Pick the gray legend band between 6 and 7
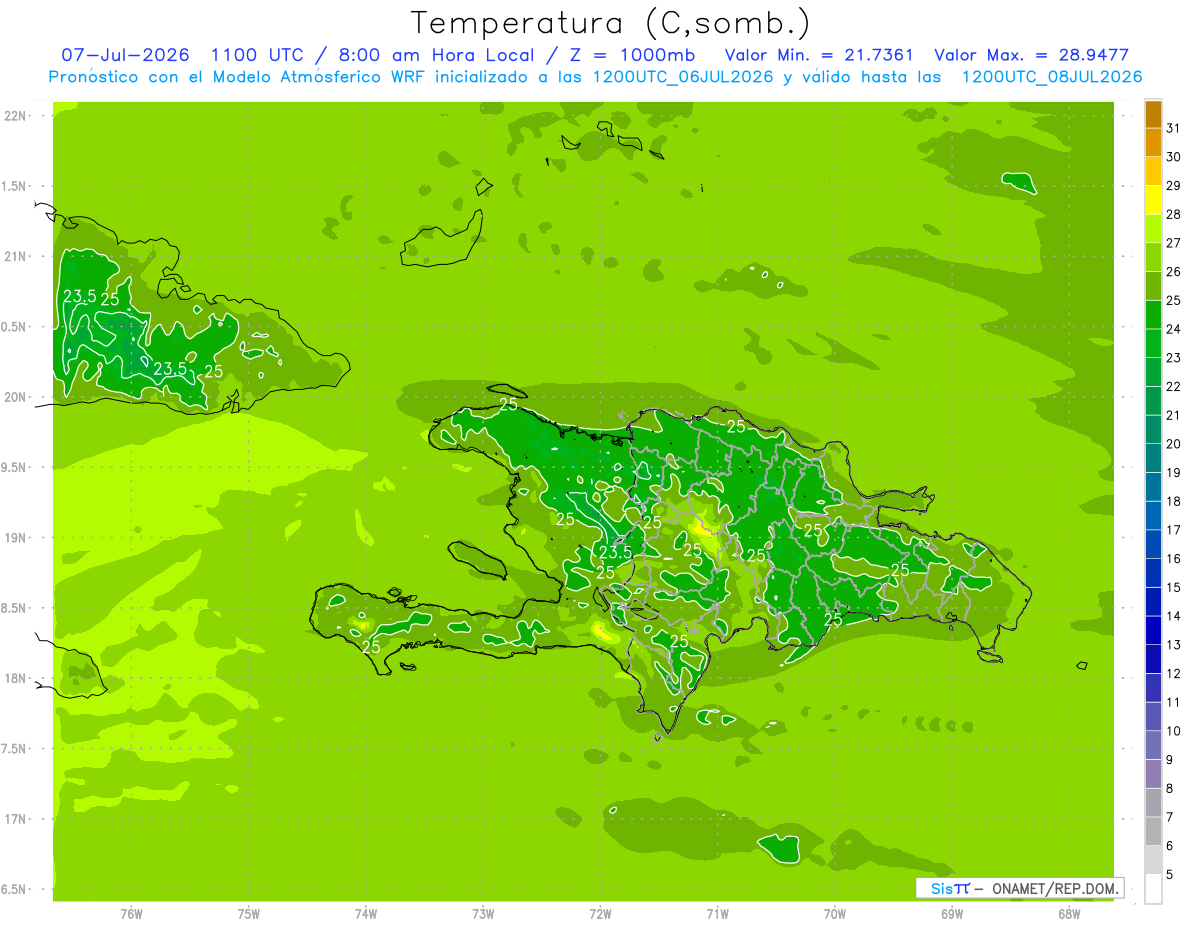The width and height of the screenshot is (1200, 927). point(1153,831)
